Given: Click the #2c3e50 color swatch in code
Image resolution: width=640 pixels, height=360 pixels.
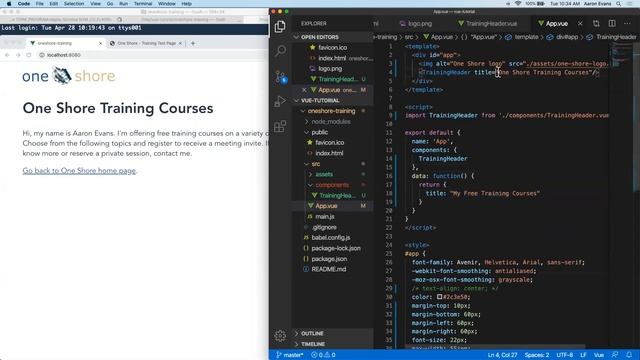Looking at the screenshot, I should tap(439, 297).
